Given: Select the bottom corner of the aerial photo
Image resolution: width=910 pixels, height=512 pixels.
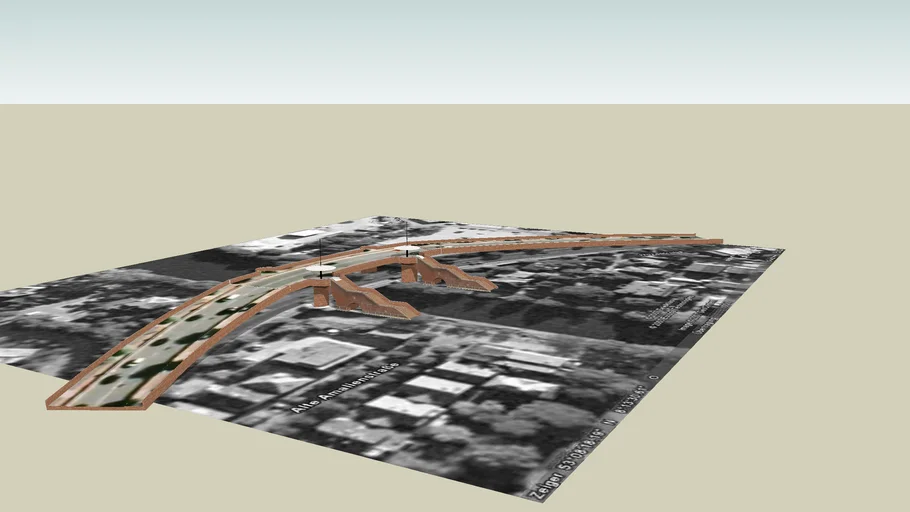Looking at the screenshot, I should pyautogui.click(x=542, y=499).
